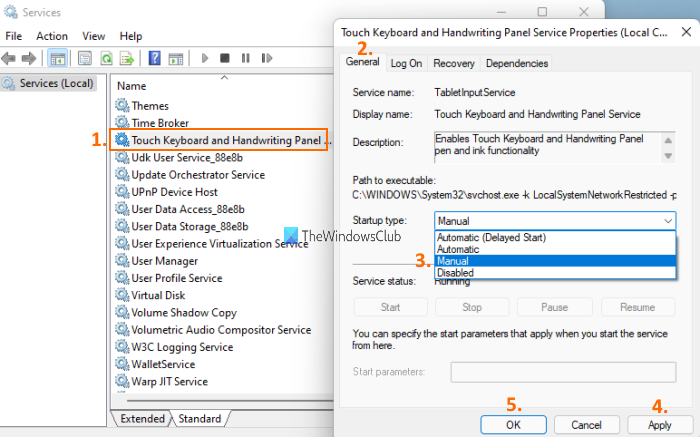Select W3C Logging Service row
The width and height of the screenshot is (700, 437).
[175, 347]
